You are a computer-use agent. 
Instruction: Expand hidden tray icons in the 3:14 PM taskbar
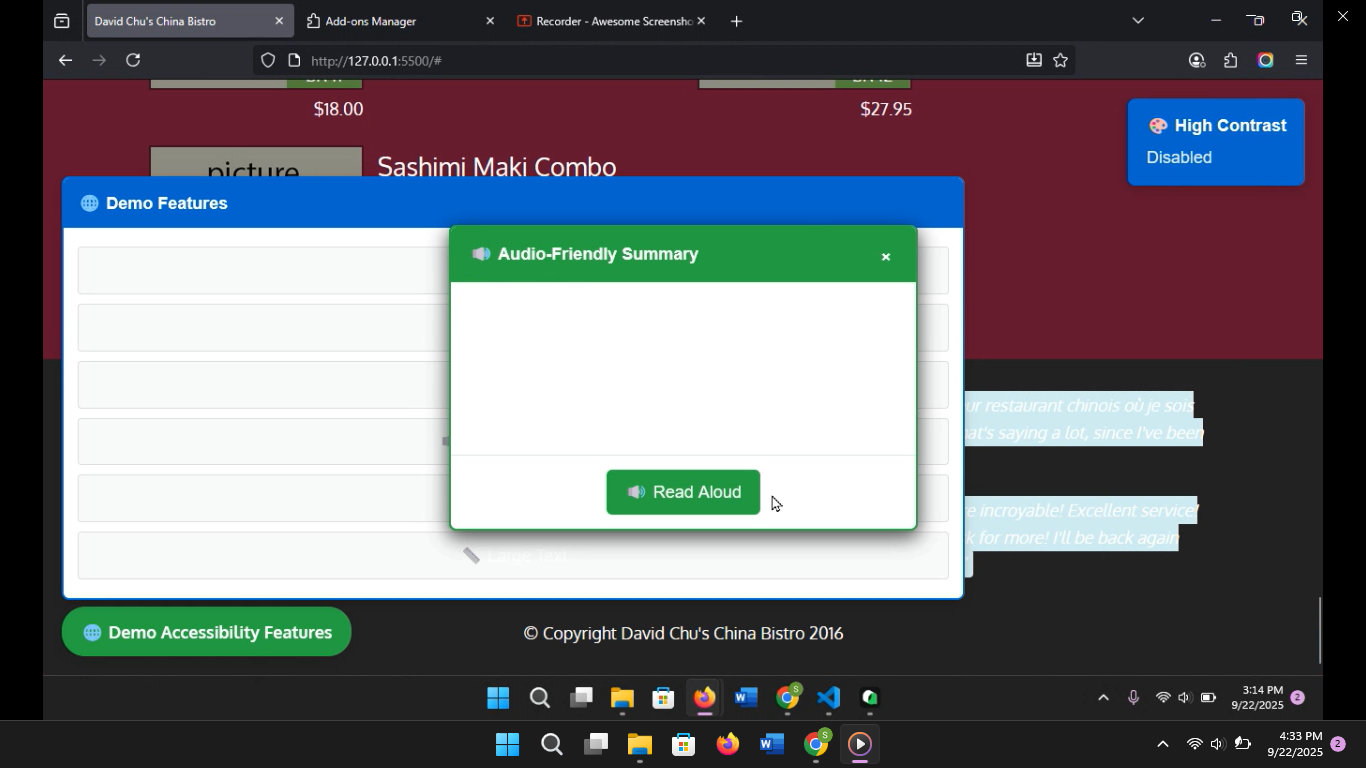pos(1104,698)
